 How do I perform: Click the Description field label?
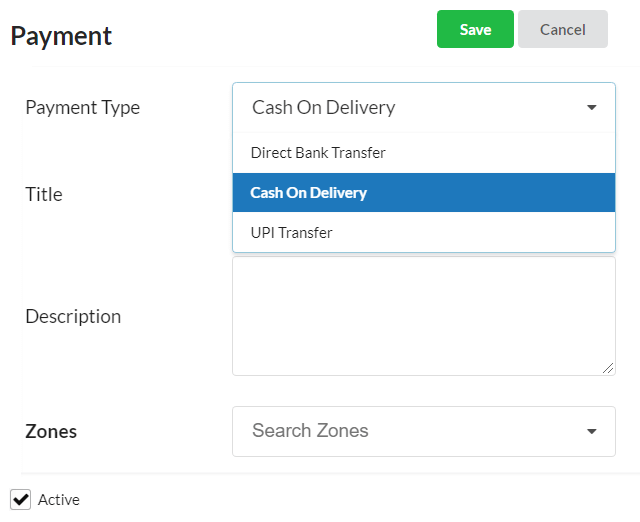73,317
